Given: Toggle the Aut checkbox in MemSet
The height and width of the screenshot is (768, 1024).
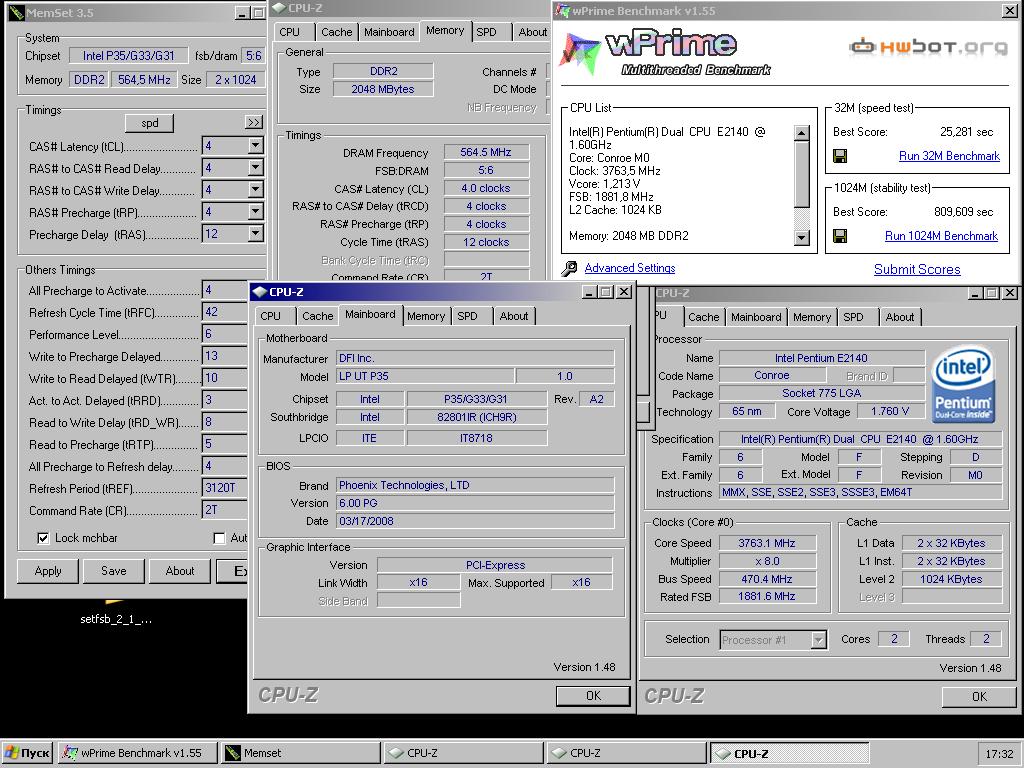Looking at the screenshot, I should (x=219, y=538).
